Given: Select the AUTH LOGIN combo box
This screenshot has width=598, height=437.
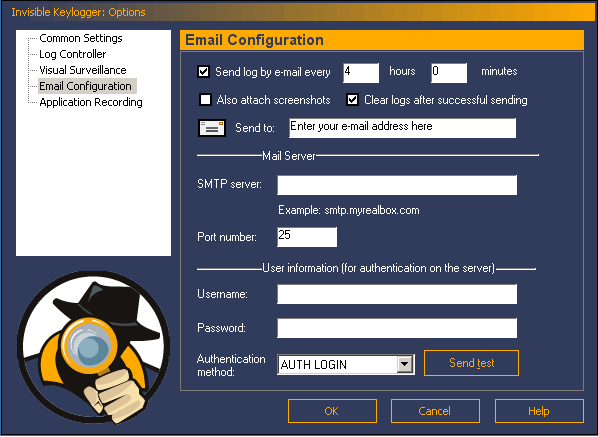Looking at the screenshot, I should point(346,364).
